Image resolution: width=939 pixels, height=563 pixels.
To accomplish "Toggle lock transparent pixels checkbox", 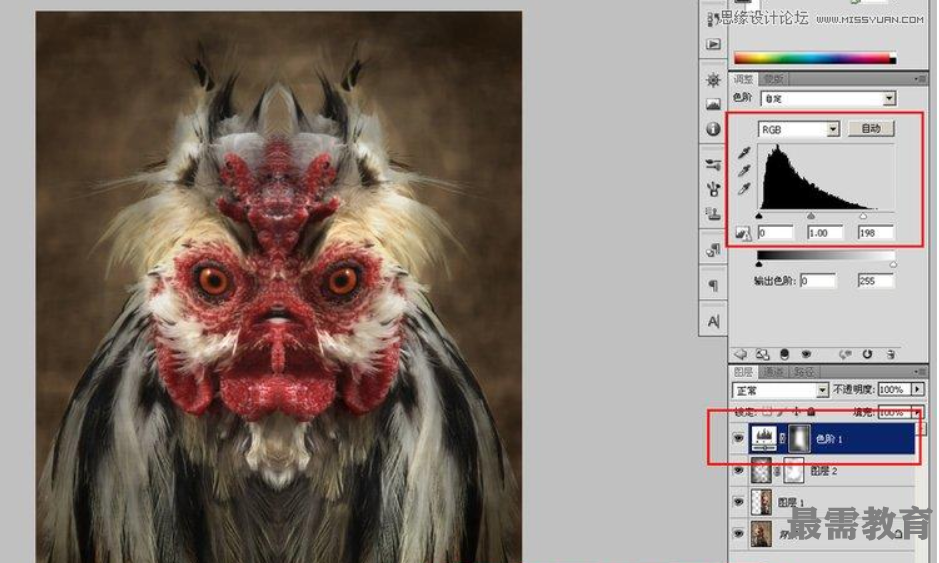I will [768, 412].
